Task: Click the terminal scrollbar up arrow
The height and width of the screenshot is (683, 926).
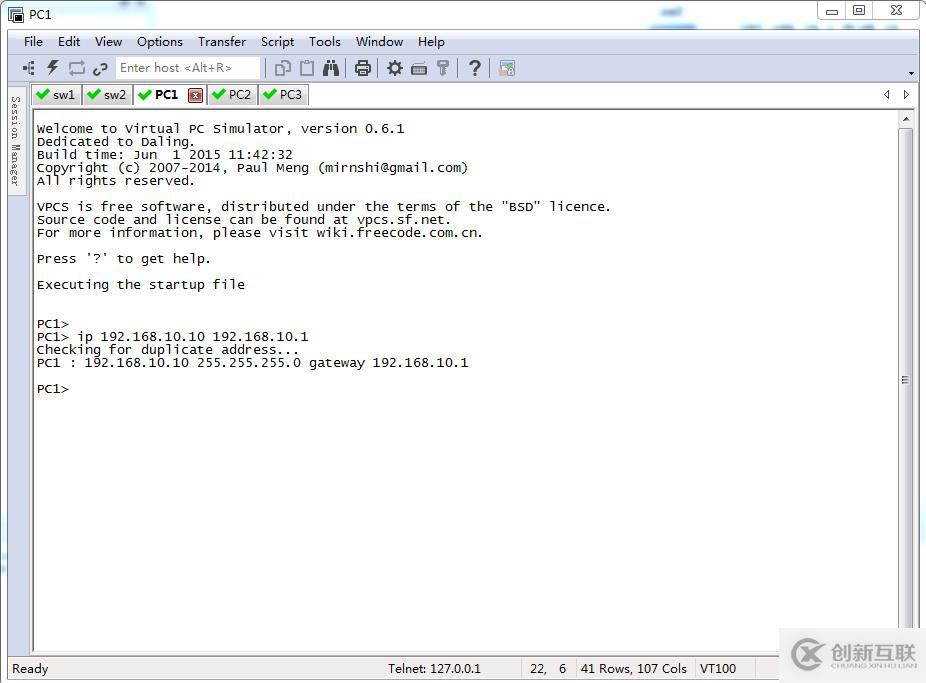Action: (906, 119)
